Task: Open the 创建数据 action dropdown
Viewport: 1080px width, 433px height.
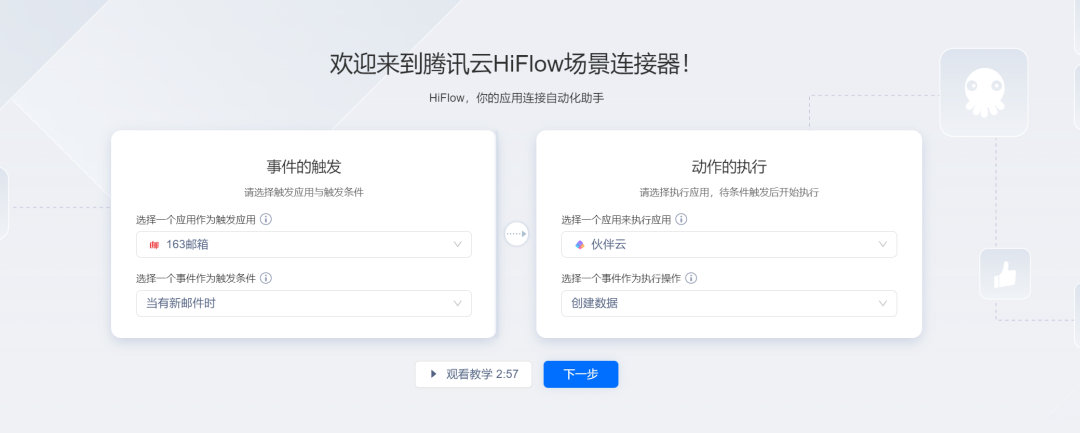Action: [729, 304]
